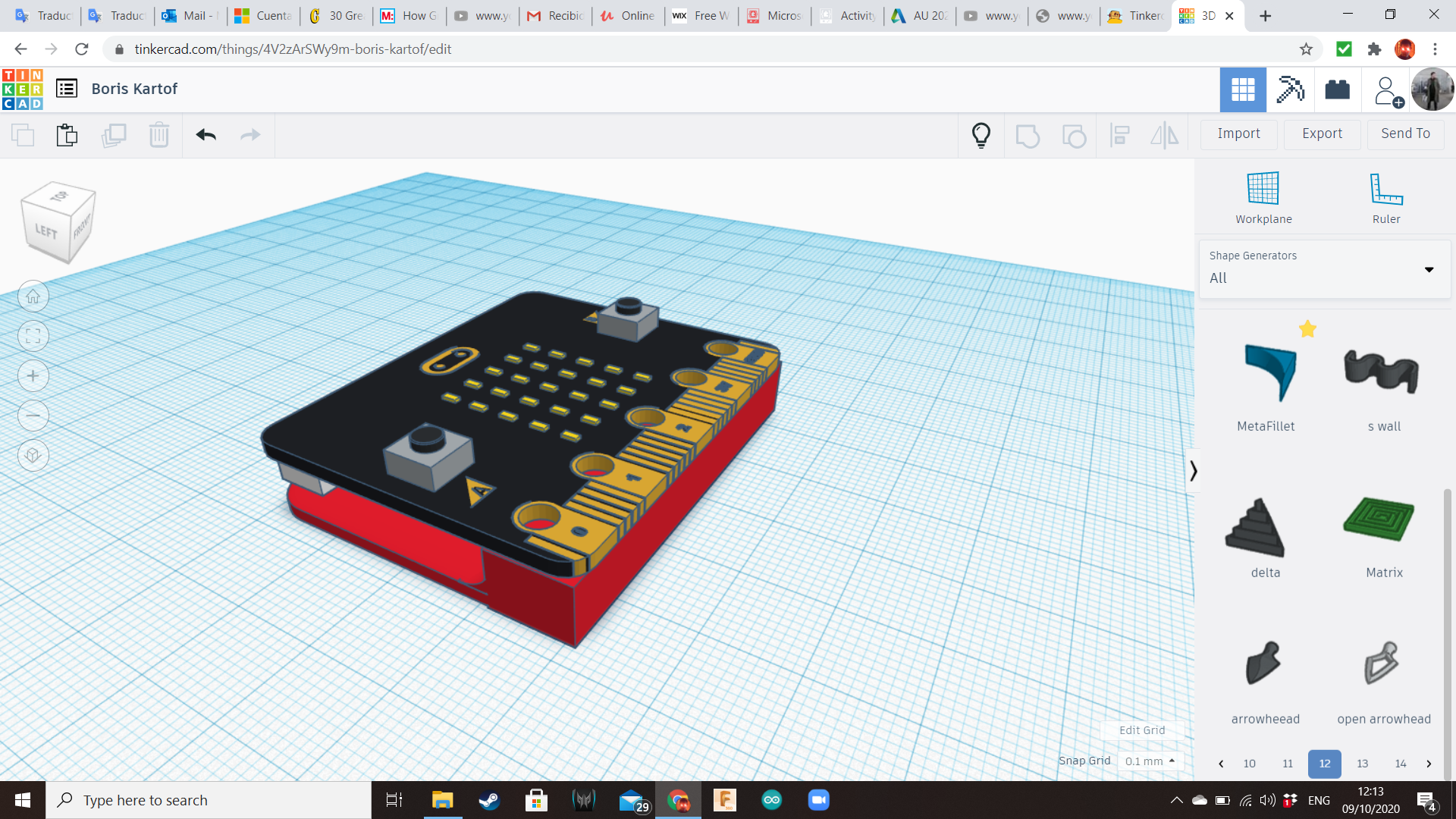The height and width of the screenshot is (819, 1456).
Task: Click the Edit Grid button
Action: (1141, 730)
